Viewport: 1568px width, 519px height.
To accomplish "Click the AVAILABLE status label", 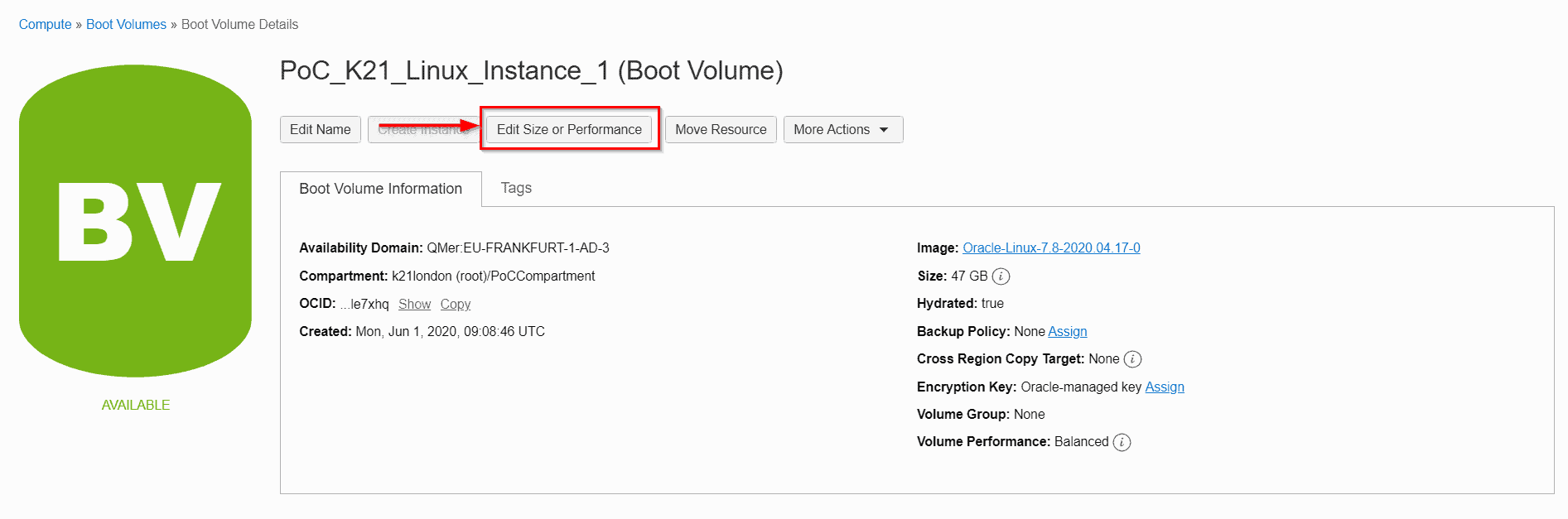I will [135, 405].
